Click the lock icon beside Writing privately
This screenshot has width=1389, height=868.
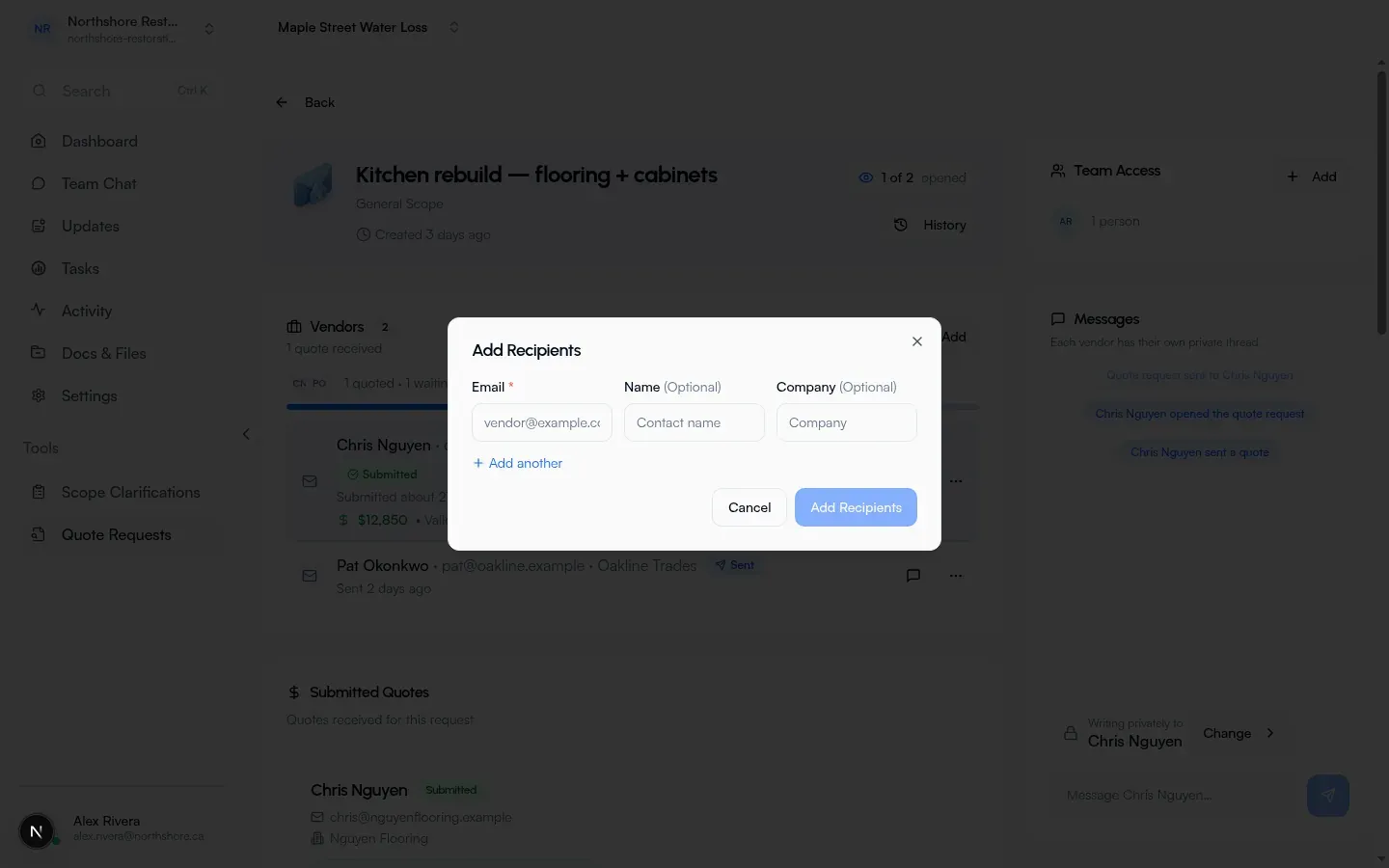1070,733
